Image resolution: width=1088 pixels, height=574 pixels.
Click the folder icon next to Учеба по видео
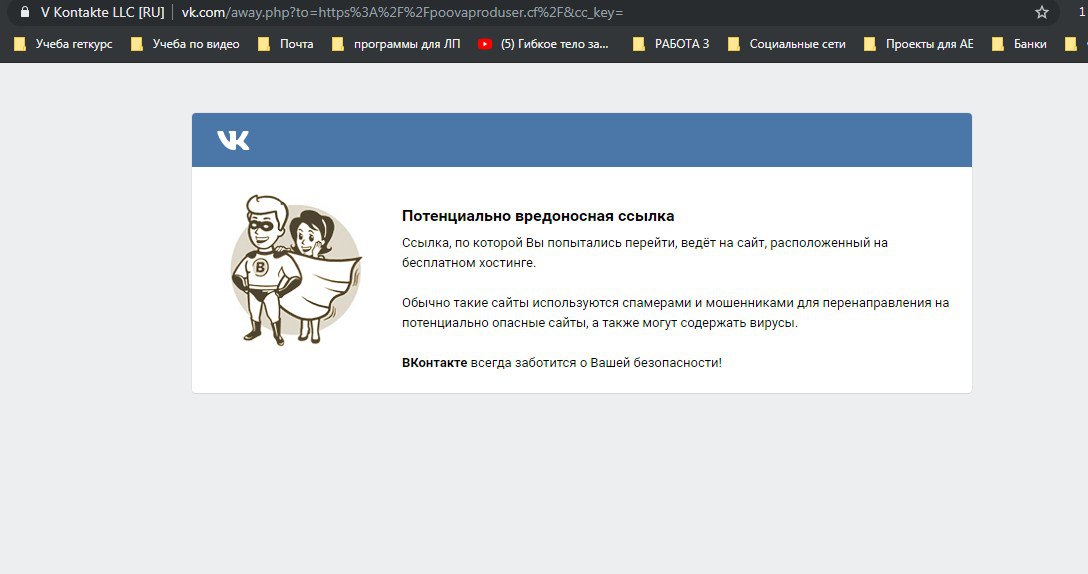tap(137, 44)
